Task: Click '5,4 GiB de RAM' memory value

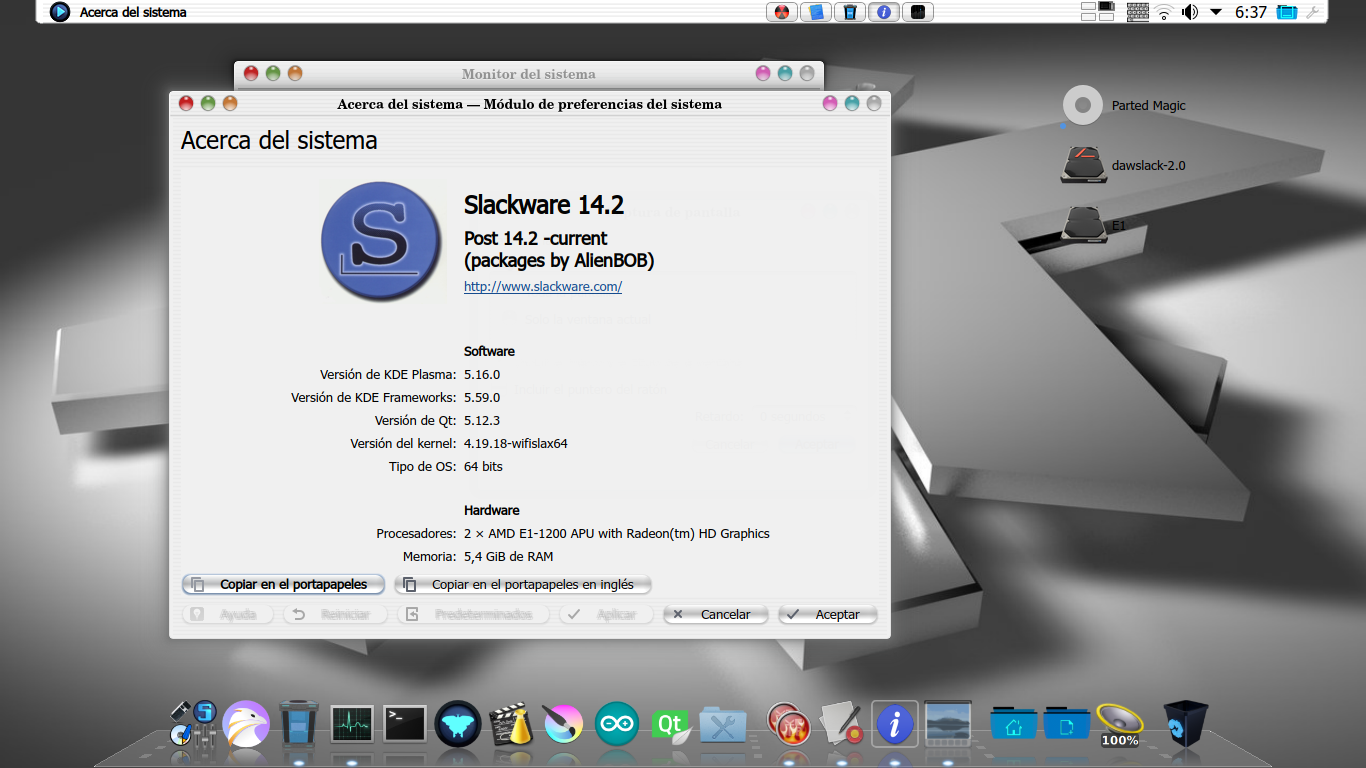Action: click(508, 557)
